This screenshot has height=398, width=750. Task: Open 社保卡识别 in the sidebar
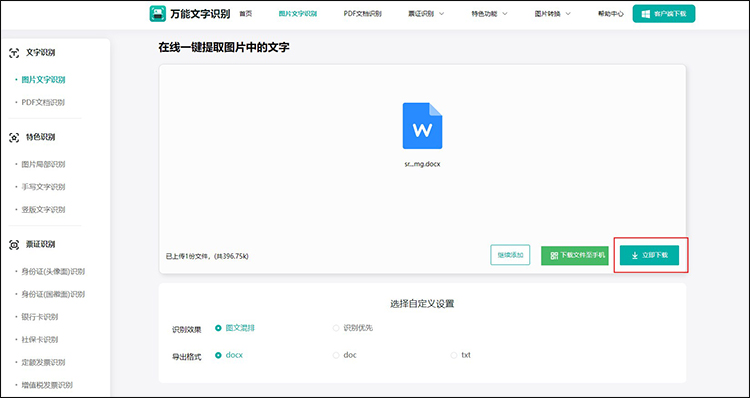click(40, 340)
